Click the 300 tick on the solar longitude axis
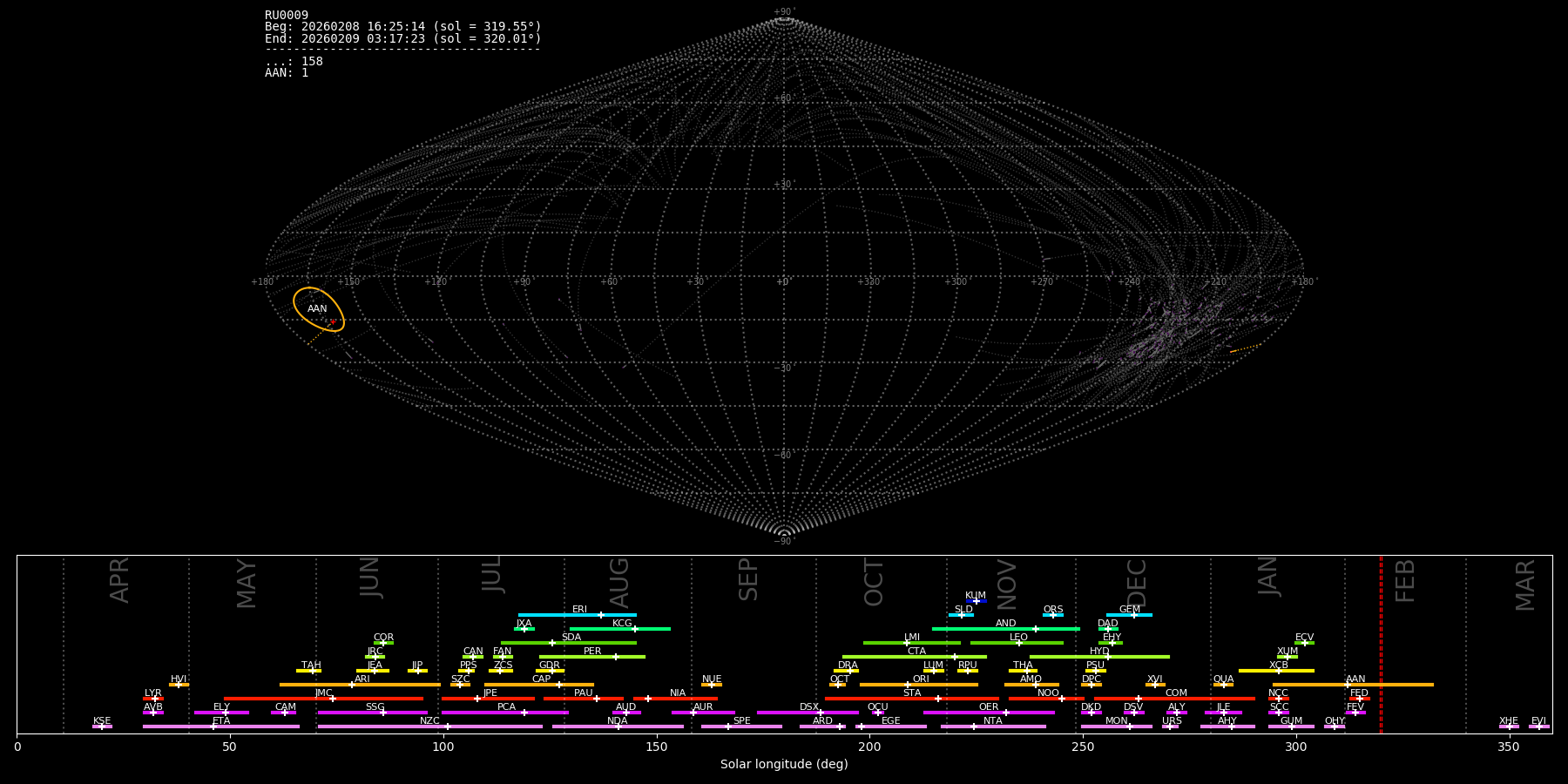1568x784 pixels. 1296,747
